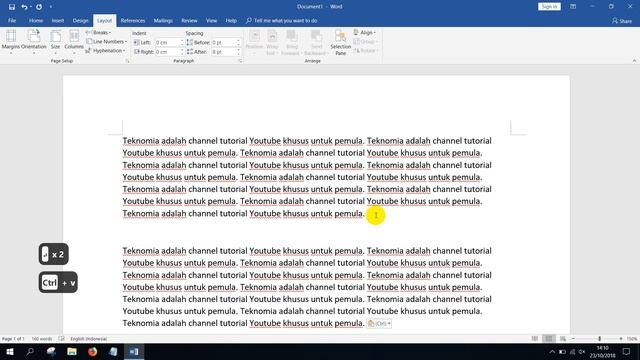
Task: Click the Spacing After spinner arrows
Action: pos(238,52)
